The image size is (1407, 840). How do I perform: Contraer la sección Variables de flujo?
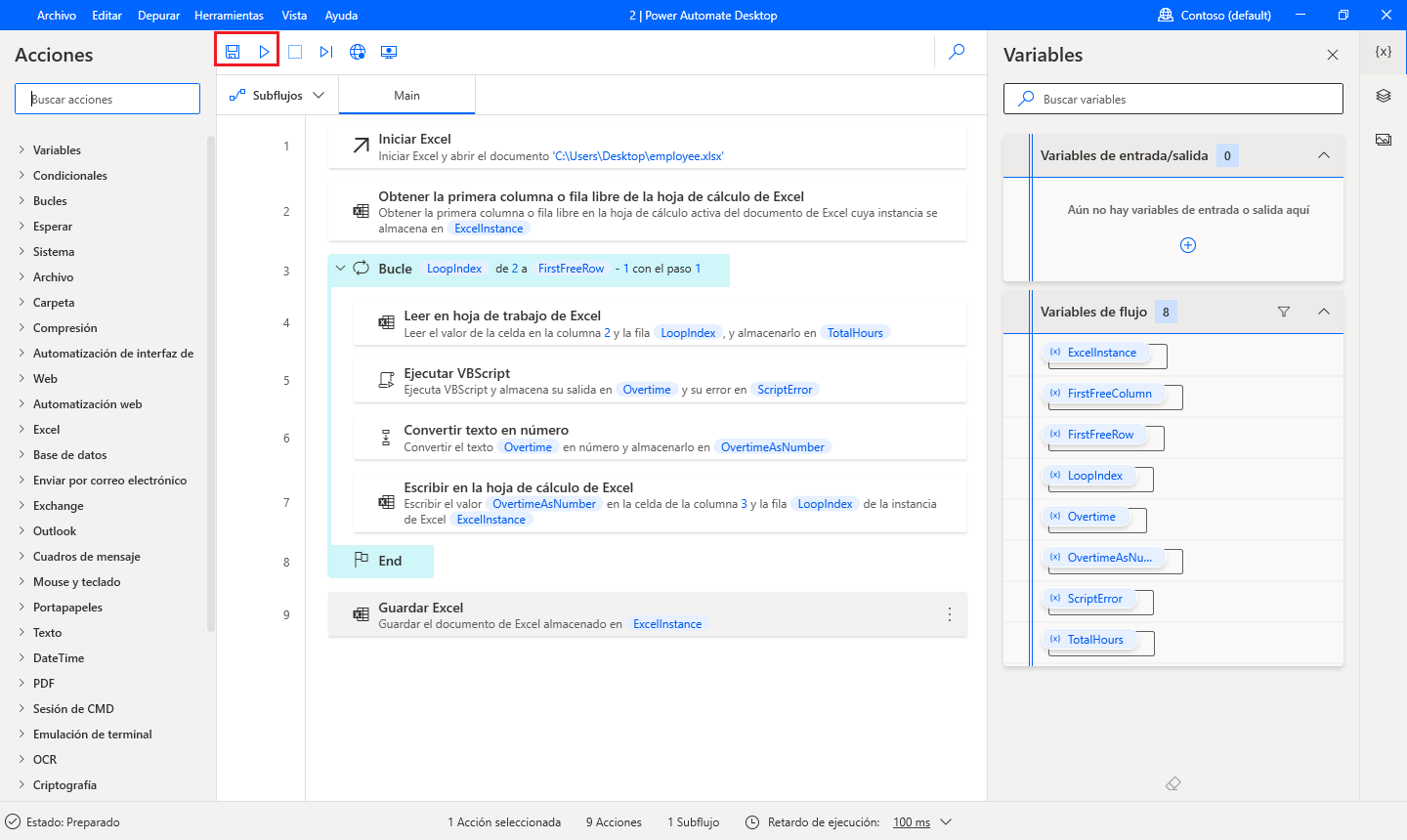[1324, 312]
